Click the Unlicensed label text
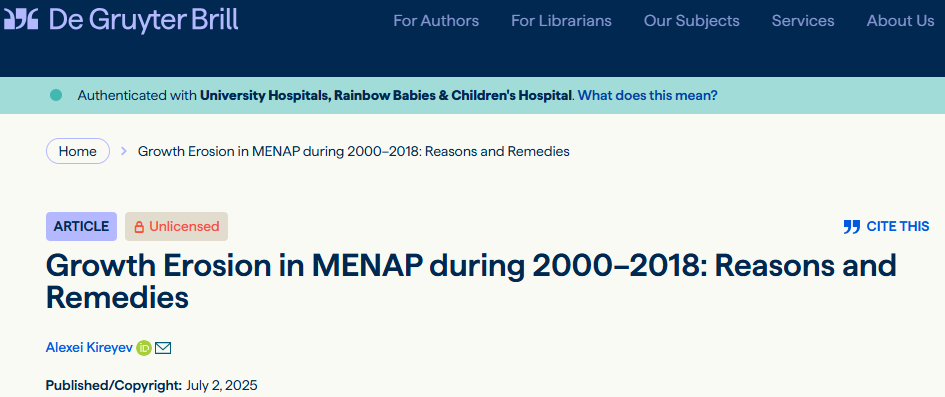This screenshot has width=945, height=397. 184,227
